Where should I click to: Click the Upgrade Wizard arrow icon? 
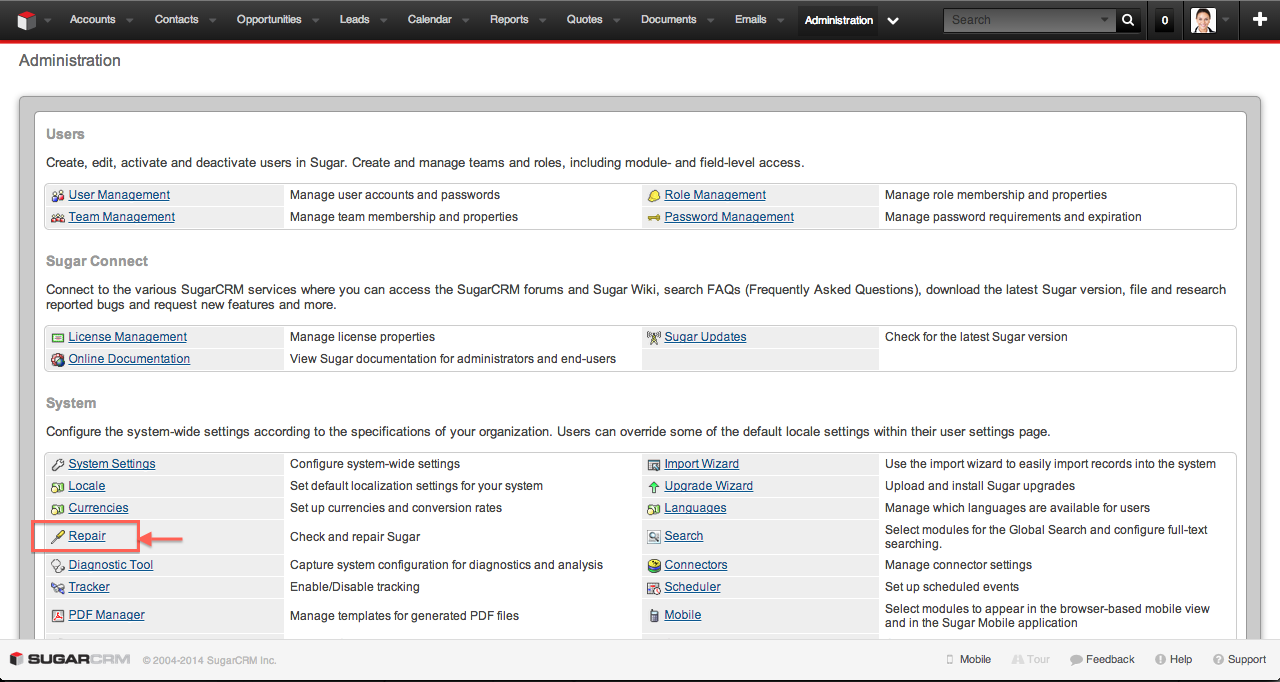pyautogui.click(x=654, y=486)
